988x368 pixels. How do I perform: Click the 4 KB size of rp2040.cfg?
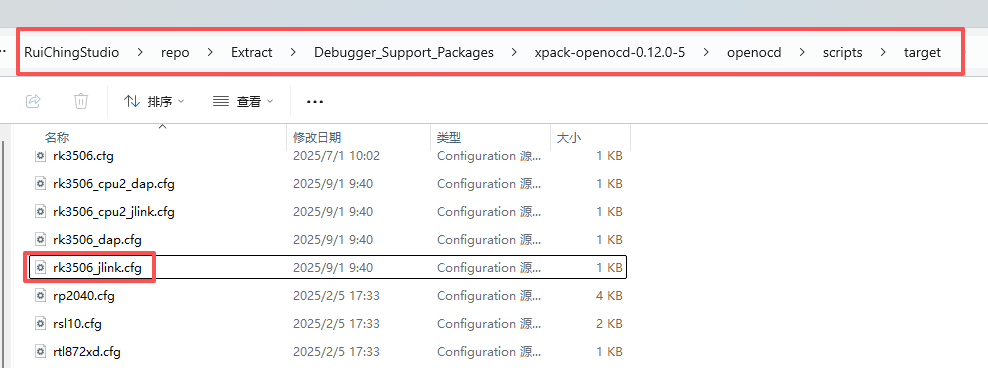coord(609,296)
